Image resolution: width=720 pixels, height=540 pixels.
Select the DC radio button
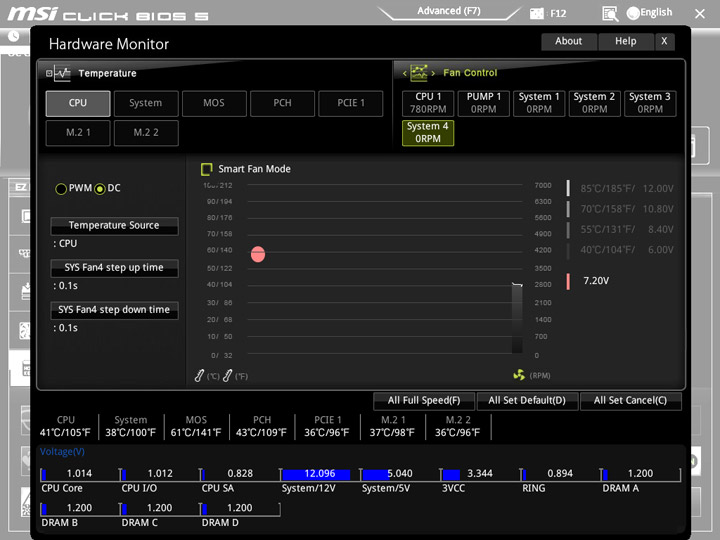tap(100, 189)
